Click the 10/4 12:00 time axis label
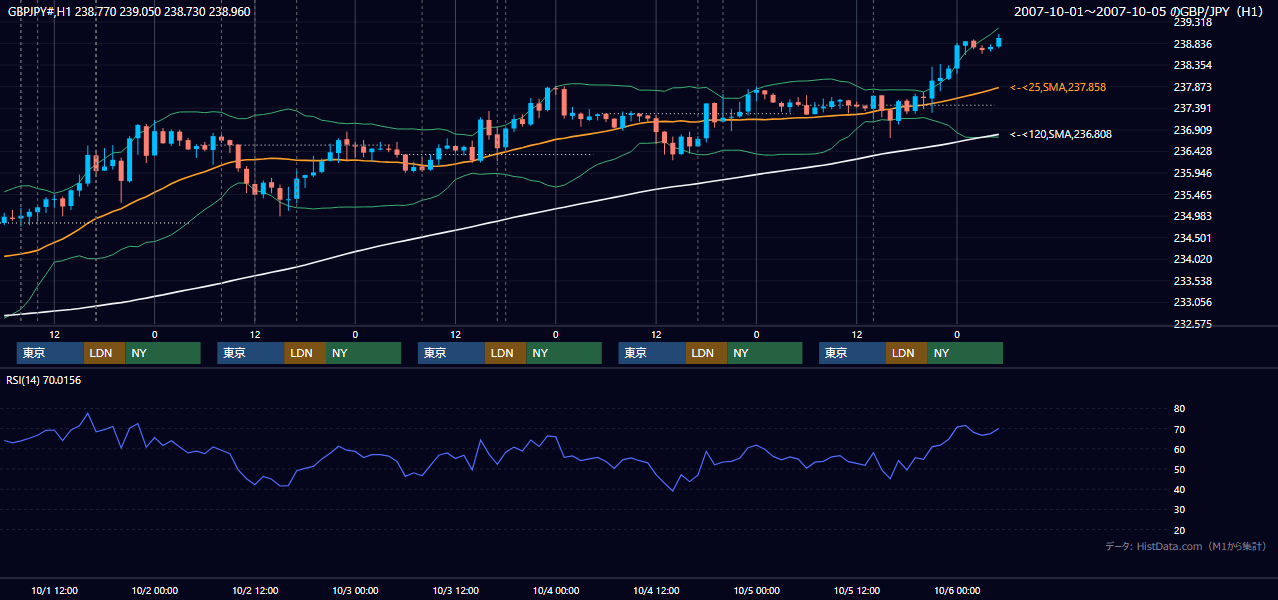The image size is (1278, 600). tap(656, 591)
